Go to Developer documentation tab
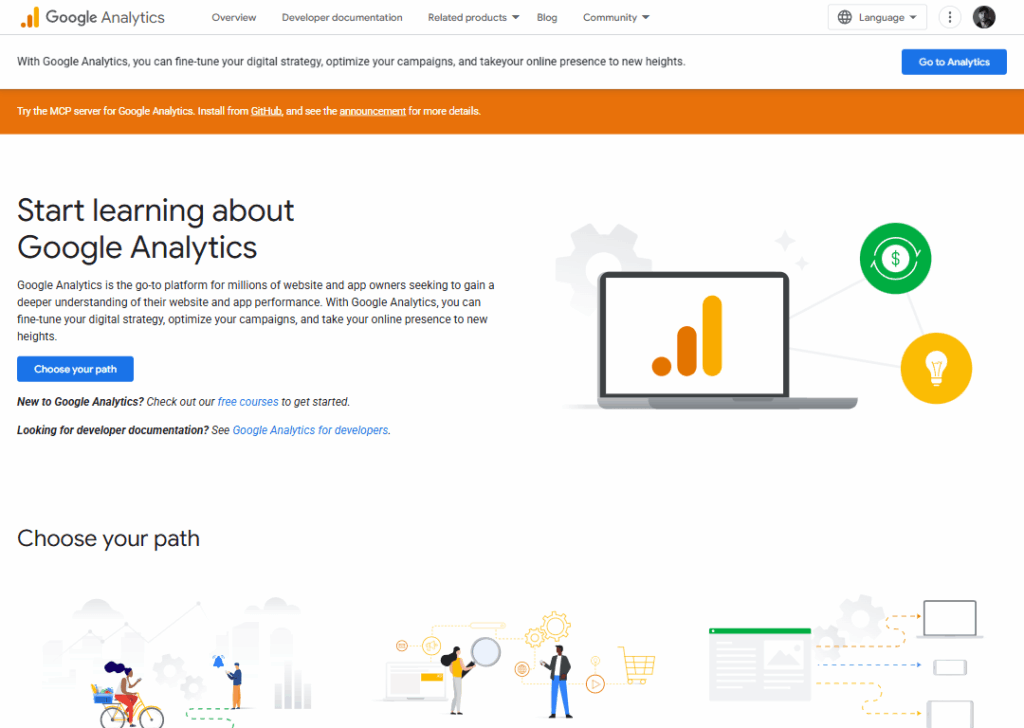Viewport: 1024px width, 728px height. point(342,17)
